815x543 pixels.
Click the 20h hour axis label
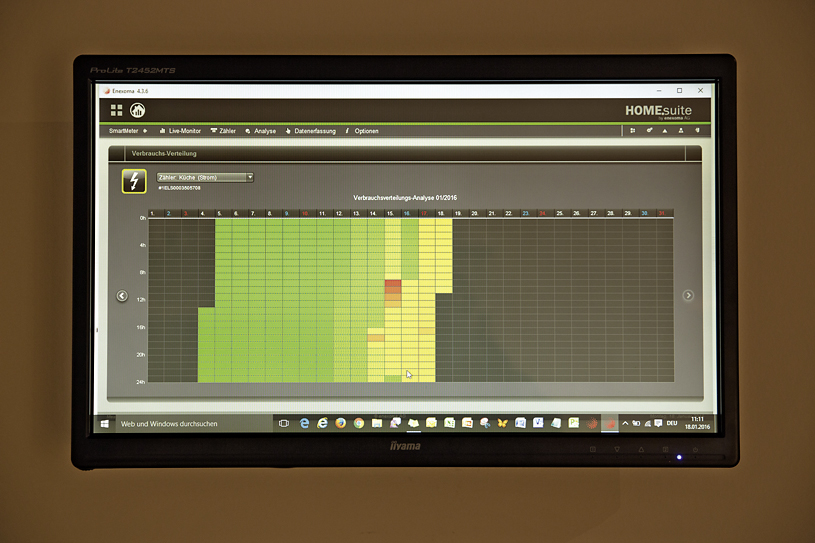pyautogui.click(x=141, y=354)
